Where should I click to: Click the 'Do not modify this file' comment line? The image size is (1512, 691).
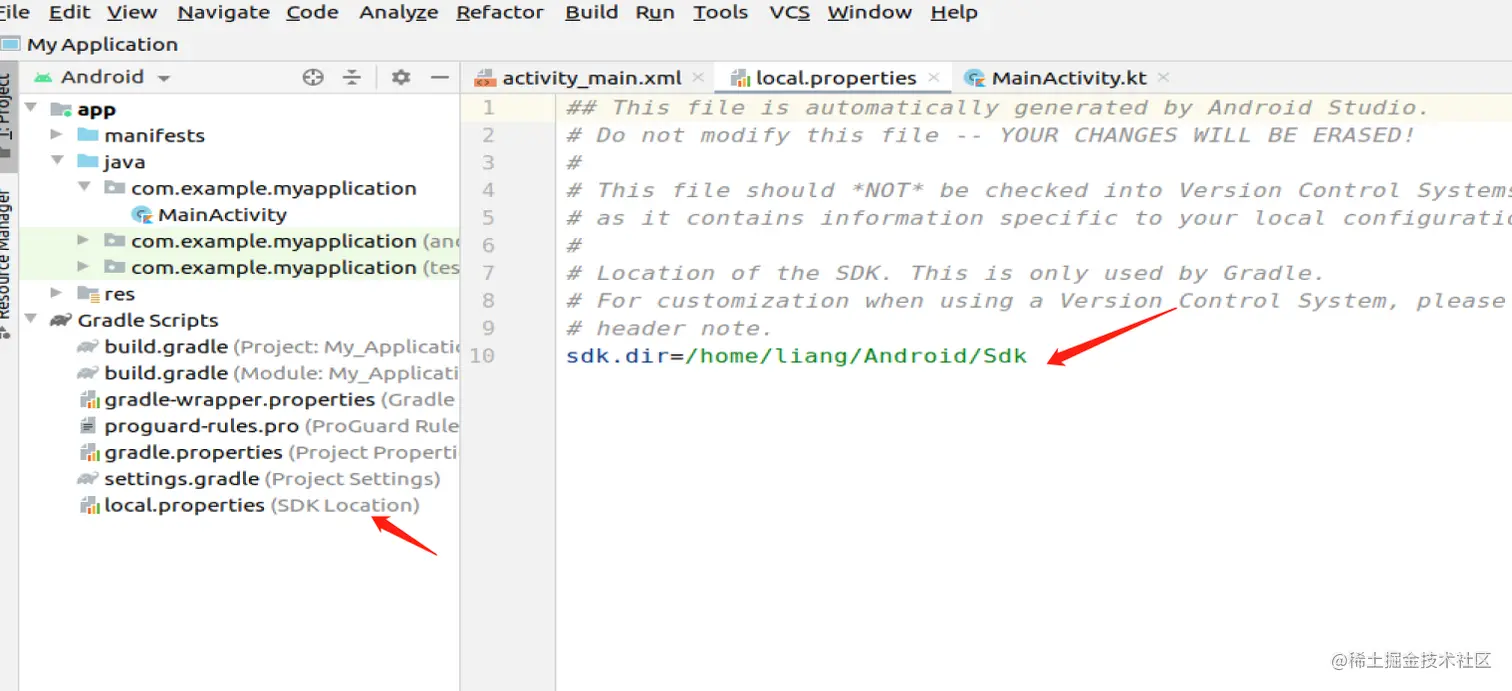(991, 135)
